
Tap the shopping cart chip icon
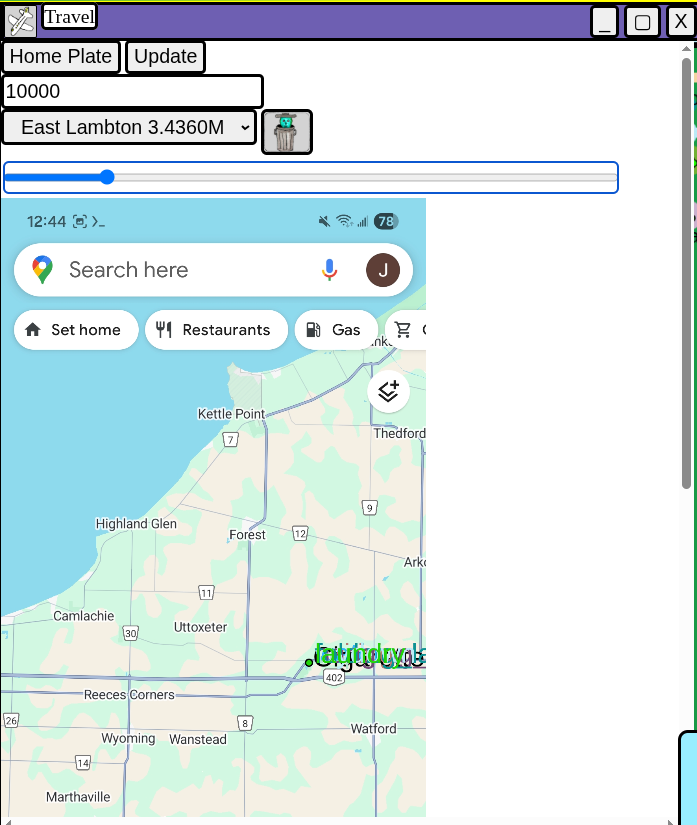[x=404, y=330]
